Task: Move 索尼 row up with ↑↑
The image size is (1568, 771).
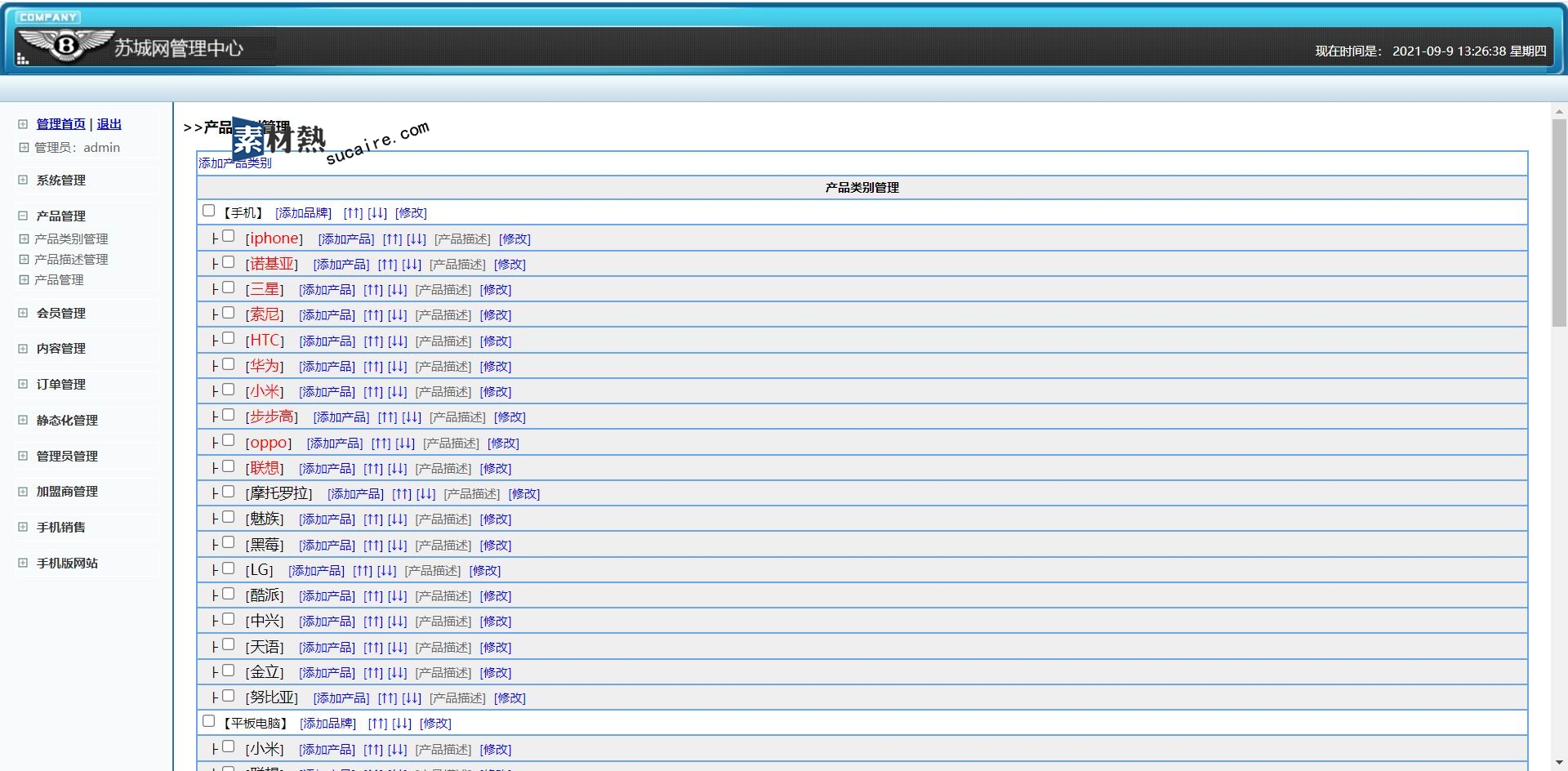Action: click(373, 315)
